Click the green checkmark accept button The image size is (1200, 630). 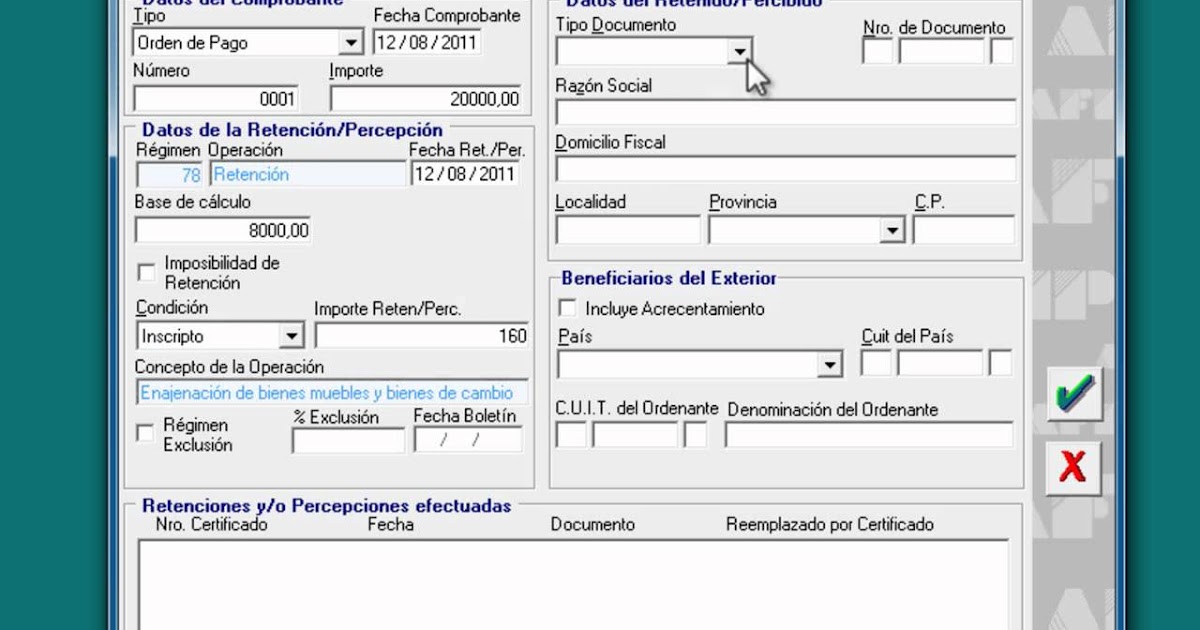(x=1074, y=395)
